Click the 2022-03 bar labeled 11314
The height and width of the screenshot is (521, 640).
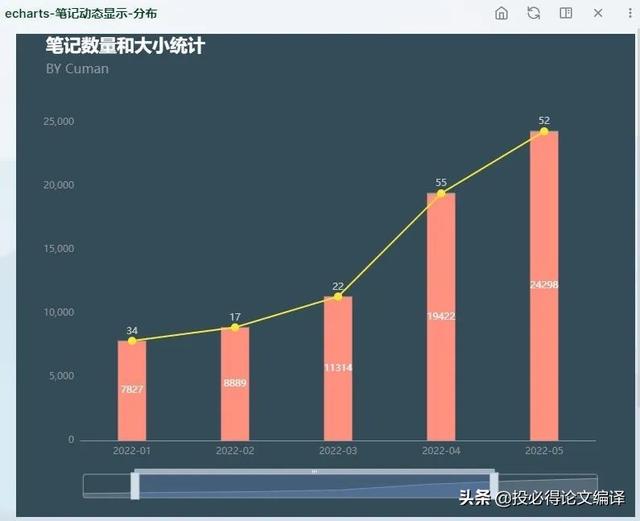[x=338, y=368]
